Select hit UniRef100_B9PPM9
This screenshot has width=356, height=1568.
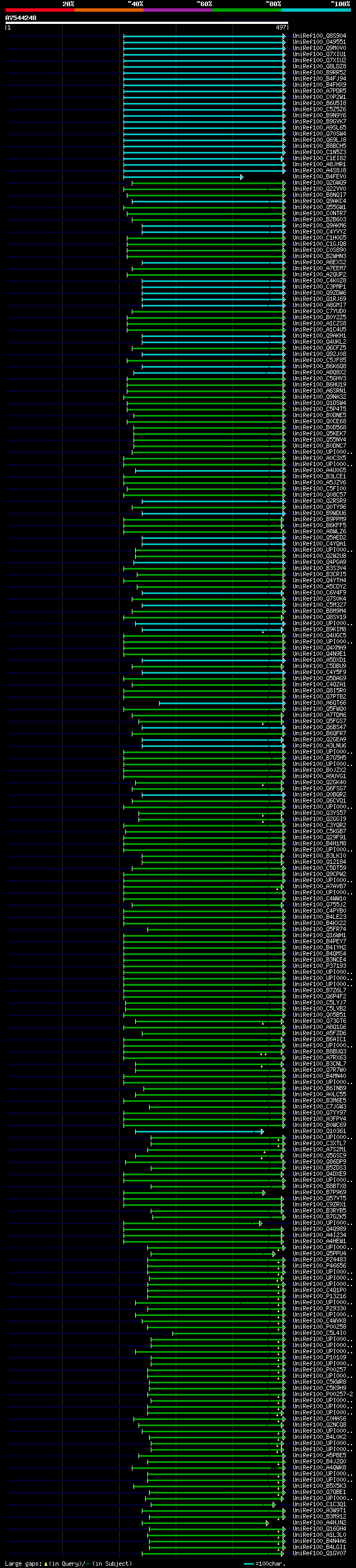point(319,519)
